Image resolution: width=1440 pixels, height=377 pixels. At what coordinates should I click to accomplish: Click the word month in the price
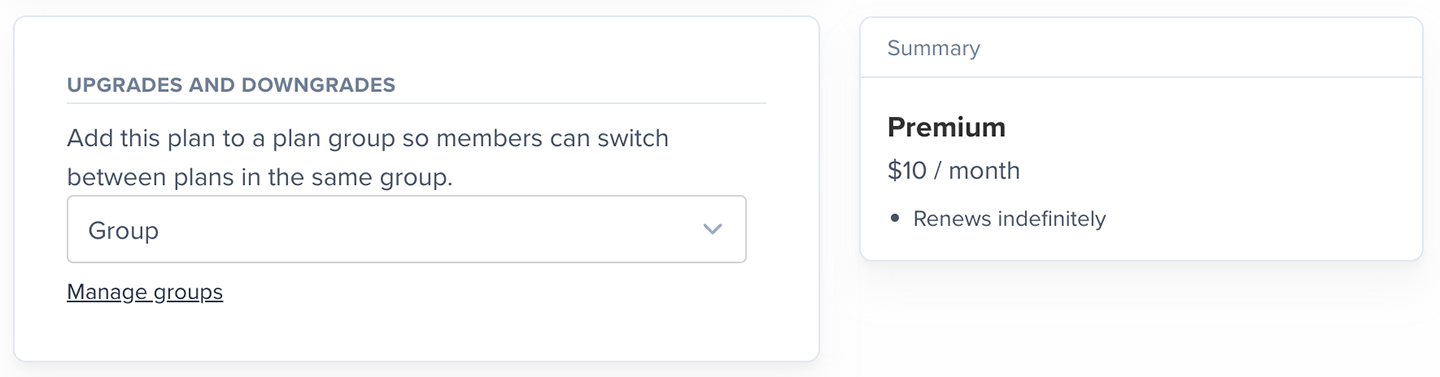click(x=984, y=171)
